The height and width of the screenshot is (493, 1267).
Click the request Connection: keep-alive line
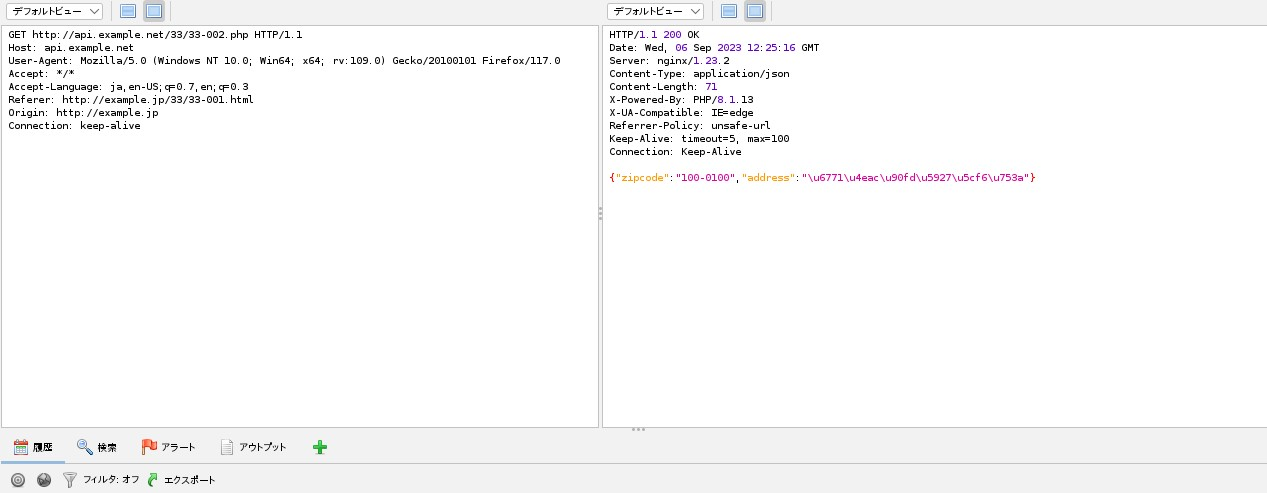coord(74,126)
